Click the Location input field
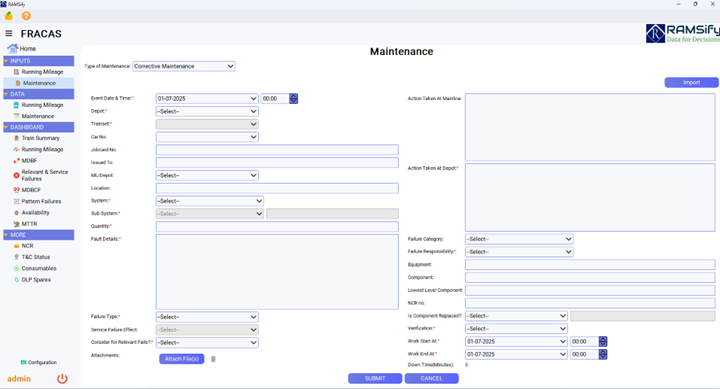This screenshot has width=720, height=389. (x=277, y=188)
